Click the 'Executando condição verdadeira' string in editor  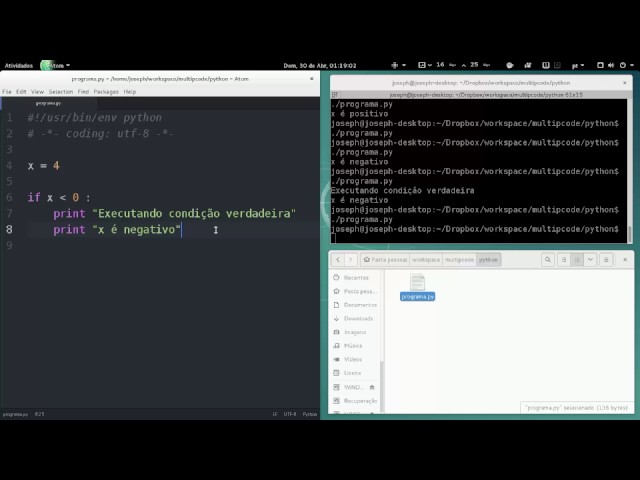194,213
